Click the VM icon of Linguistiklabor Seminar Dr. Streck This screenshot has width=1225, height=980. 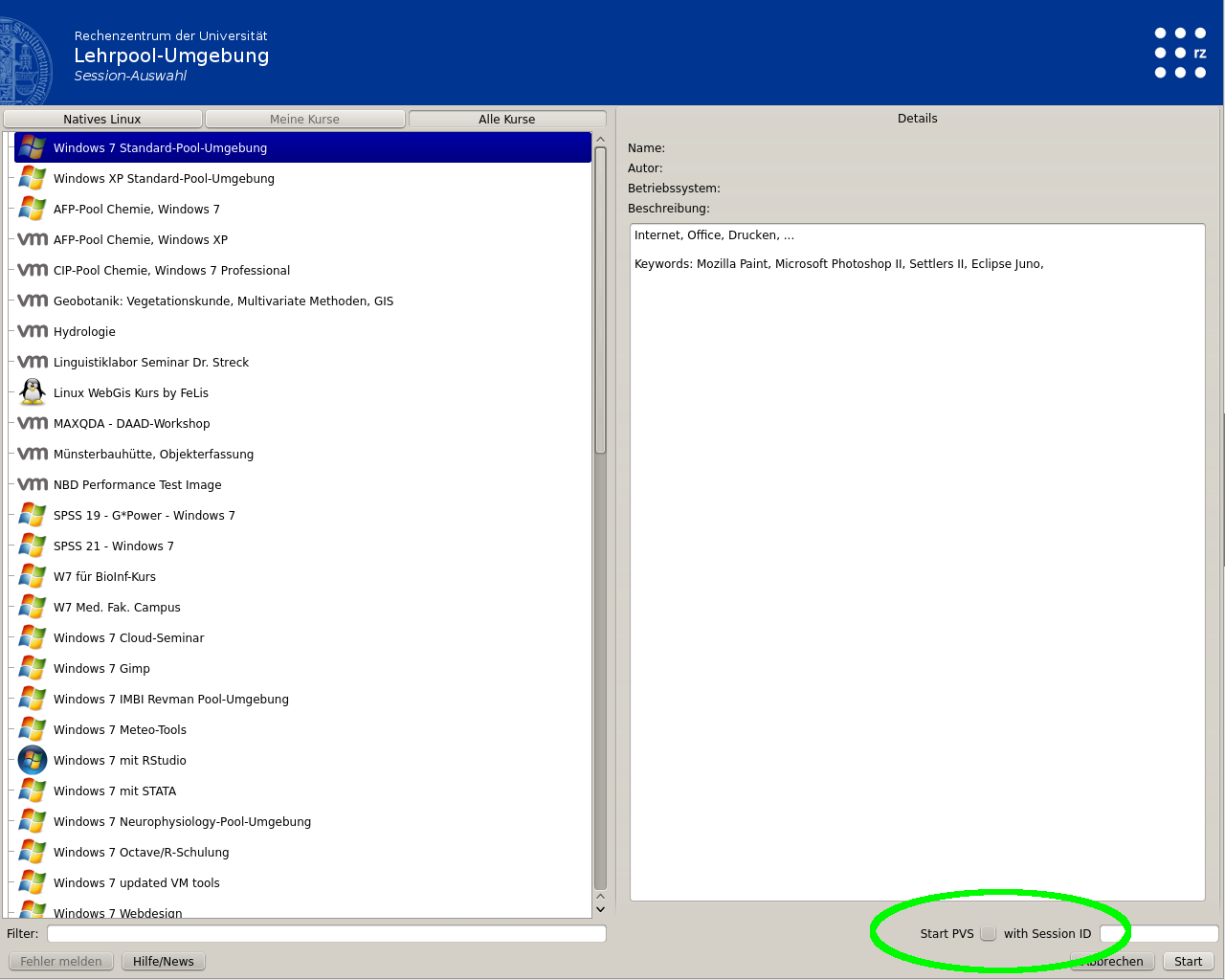pyautogui.click(x=33, y=362)
